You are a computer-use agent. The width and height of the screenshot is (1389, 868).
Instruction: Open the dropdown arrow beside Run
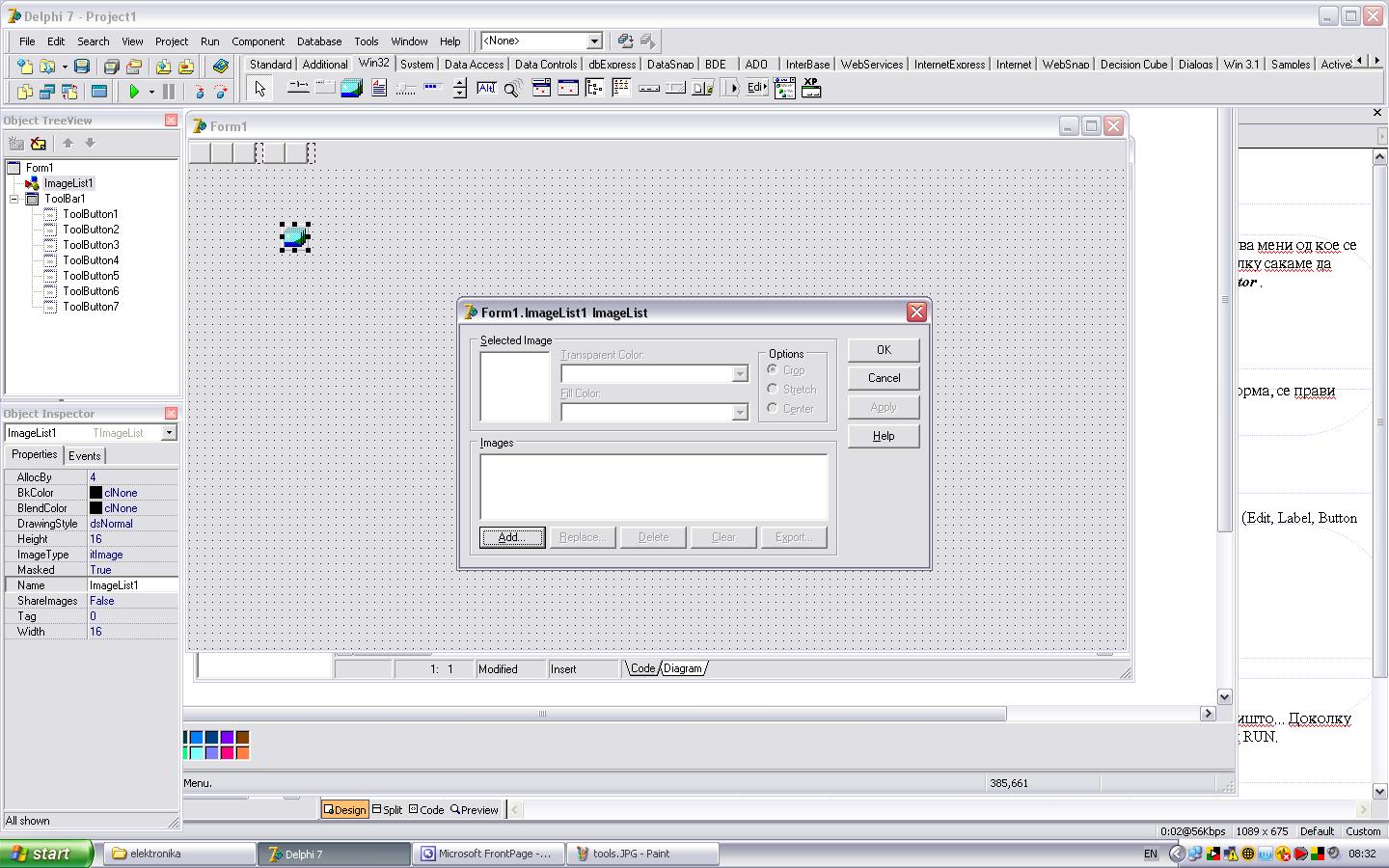(151, 92)
